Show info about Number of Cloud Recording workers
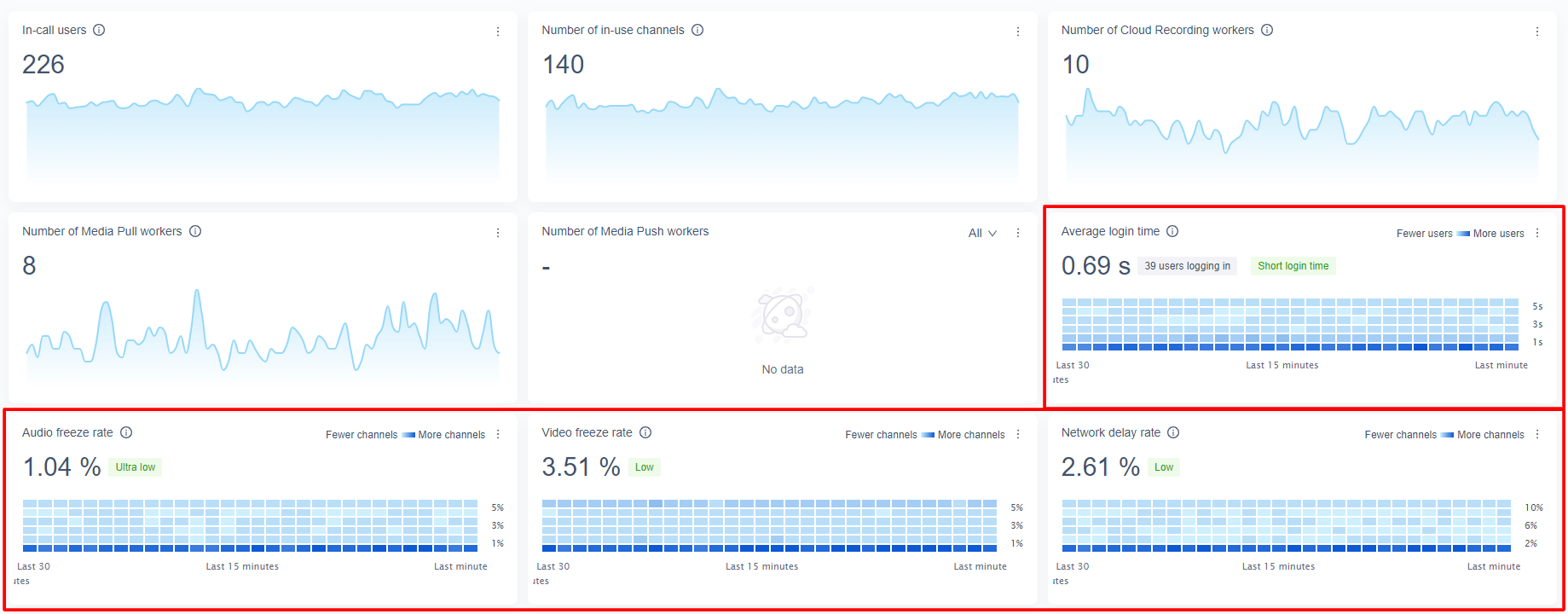The image size is (1568, 614). coord(1267,30)
